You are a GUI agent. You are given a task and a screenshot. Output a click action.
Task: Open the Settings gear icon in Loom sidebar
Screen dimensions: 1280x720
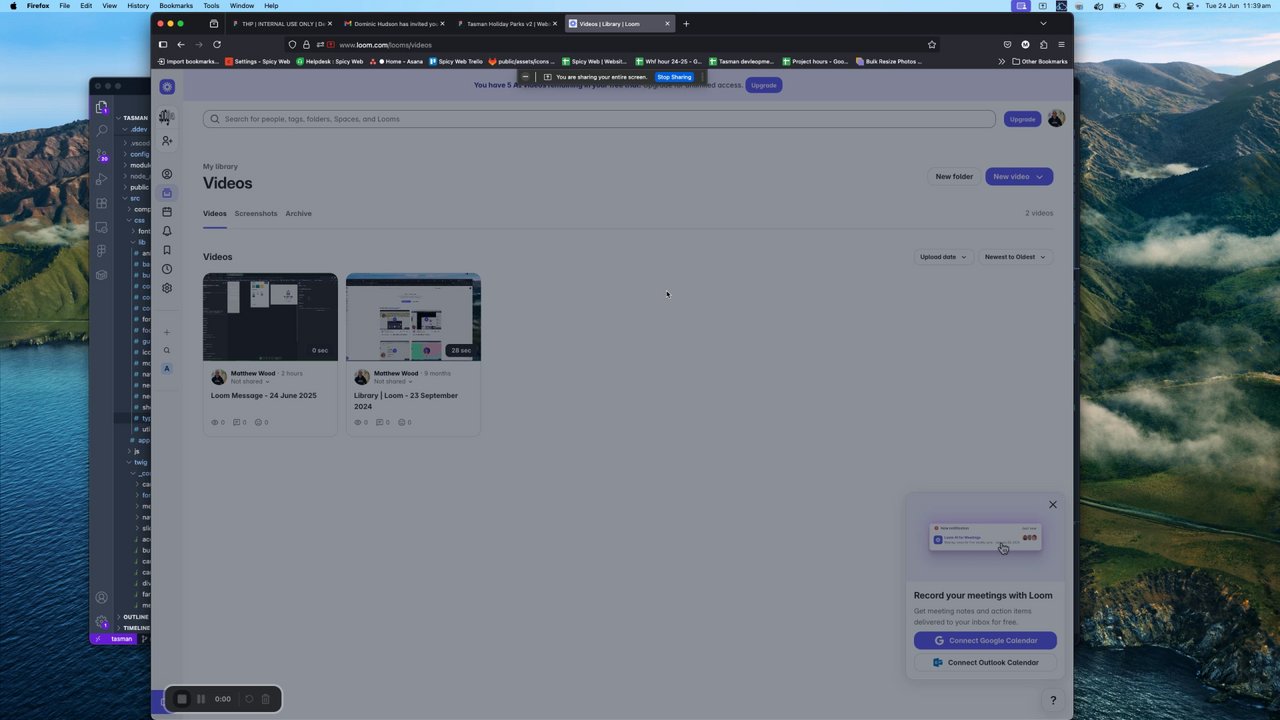(167, 288)
